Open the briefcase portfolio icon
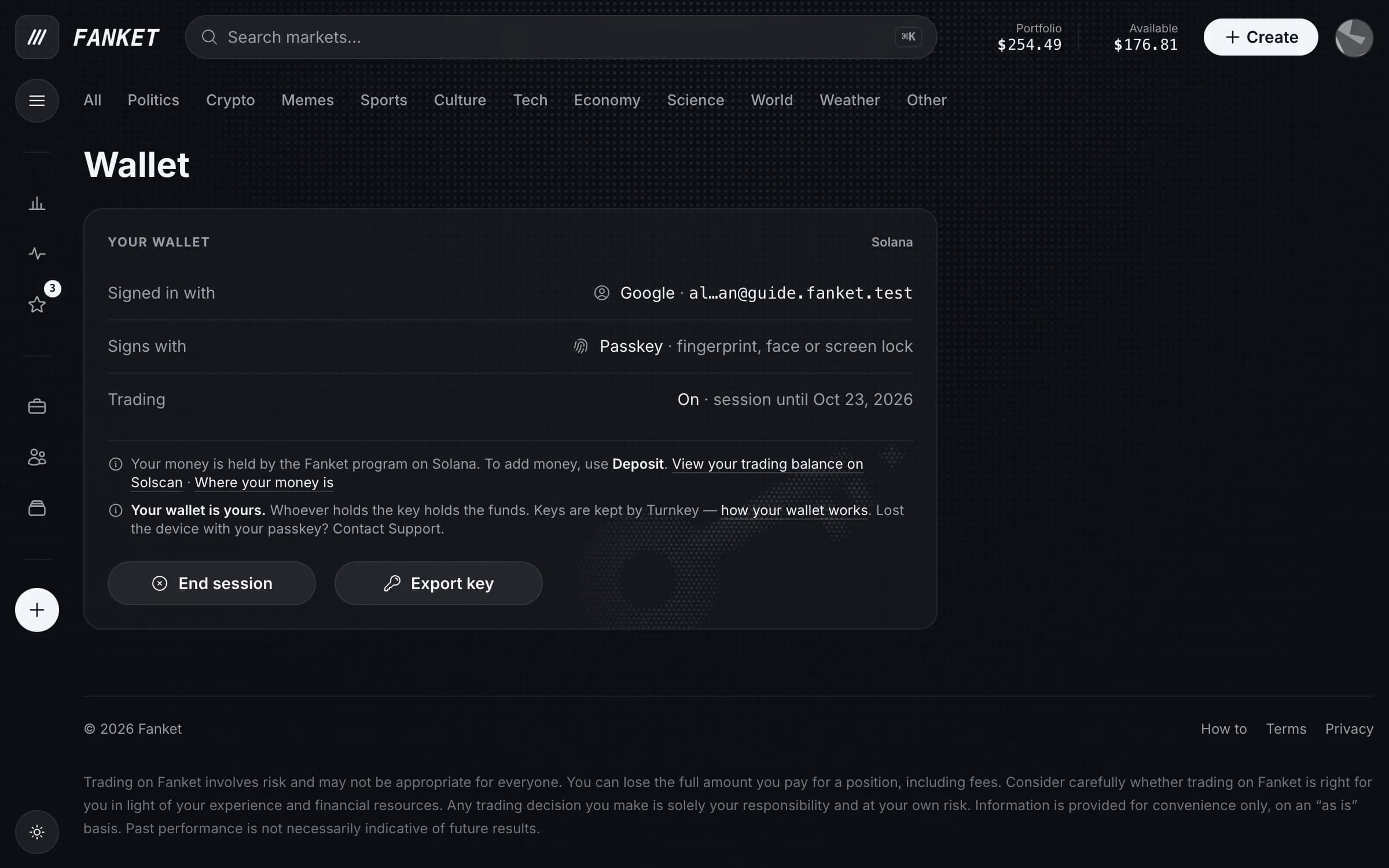Image resolution: width=1389 pixels, height=868 pixels. pos(36,406)
